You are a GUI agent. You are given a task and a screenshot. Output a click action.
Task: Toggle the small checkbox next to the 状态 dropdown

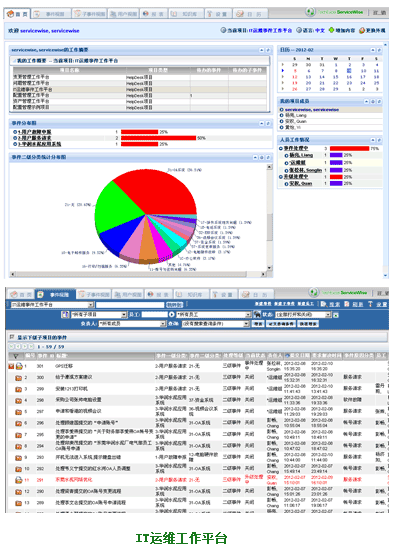pyautogui.click(x=336, y=315)
